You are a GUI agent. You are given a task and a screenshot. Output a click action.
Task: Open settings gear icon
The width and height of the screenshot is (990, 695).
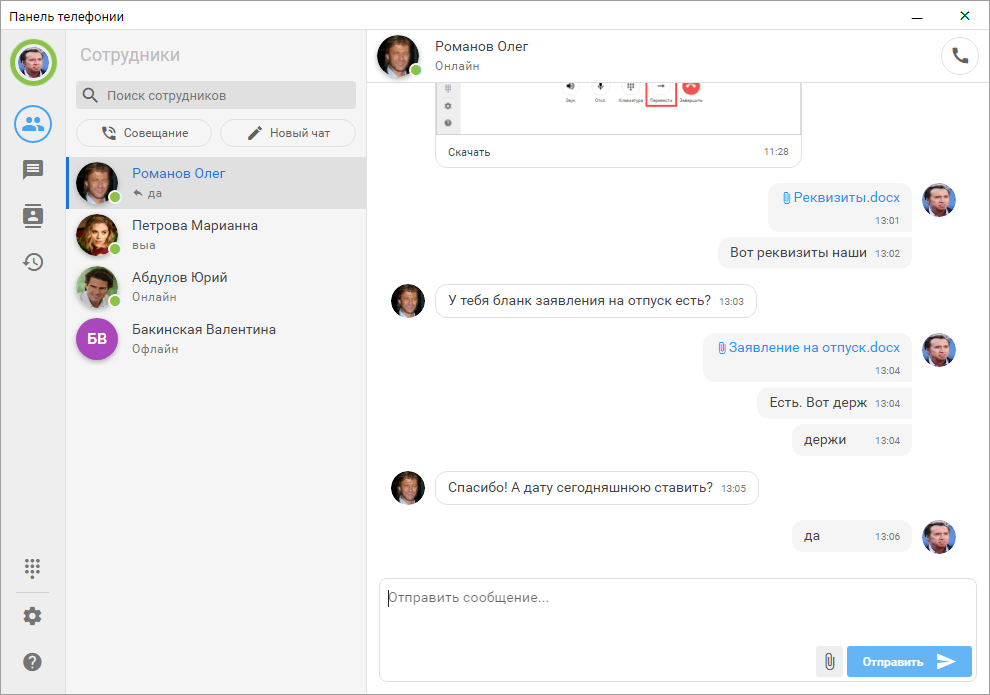33,616
